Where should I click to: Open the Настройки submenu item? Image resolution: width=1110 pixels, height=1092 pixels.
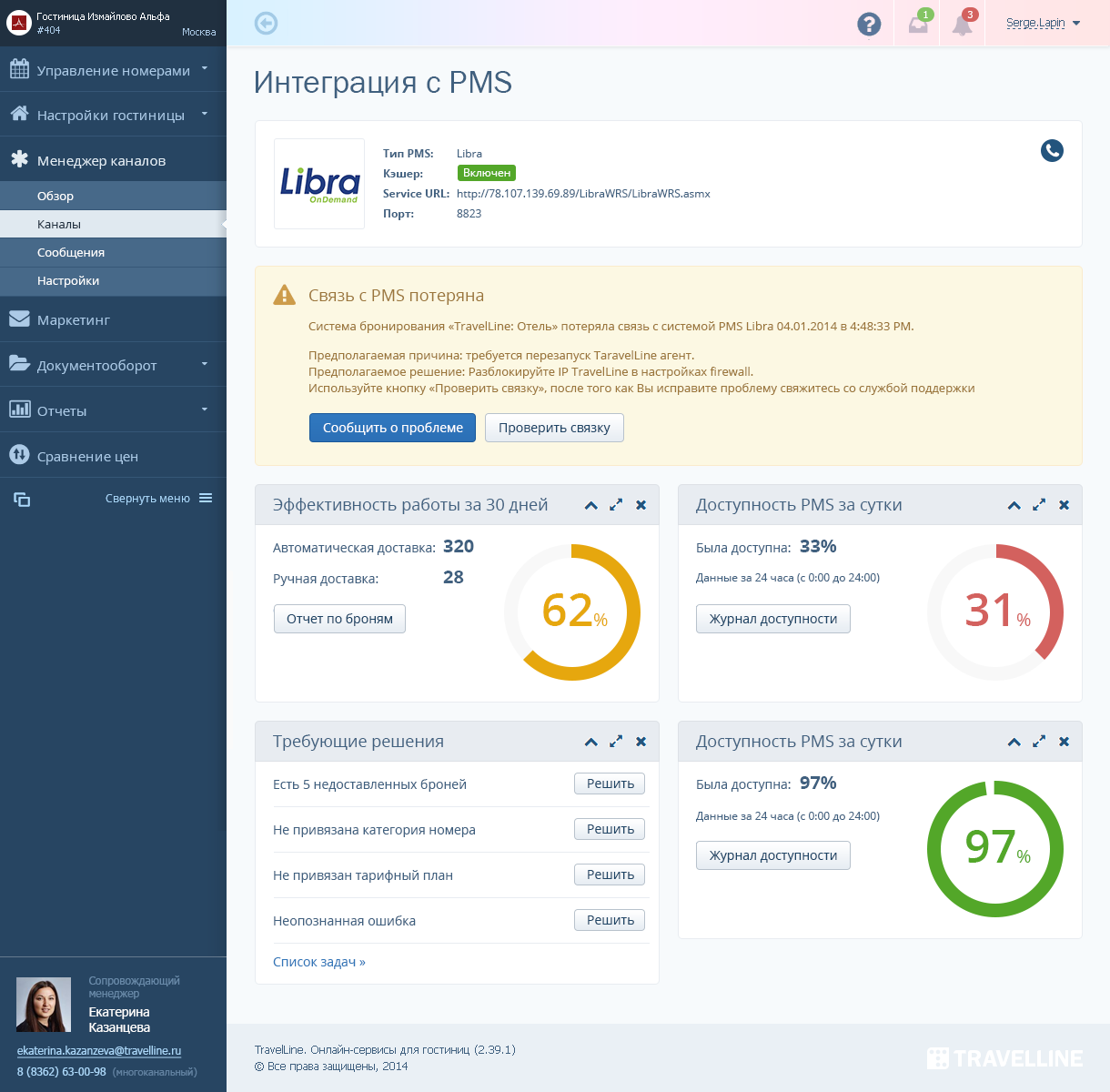coord(113,280)
